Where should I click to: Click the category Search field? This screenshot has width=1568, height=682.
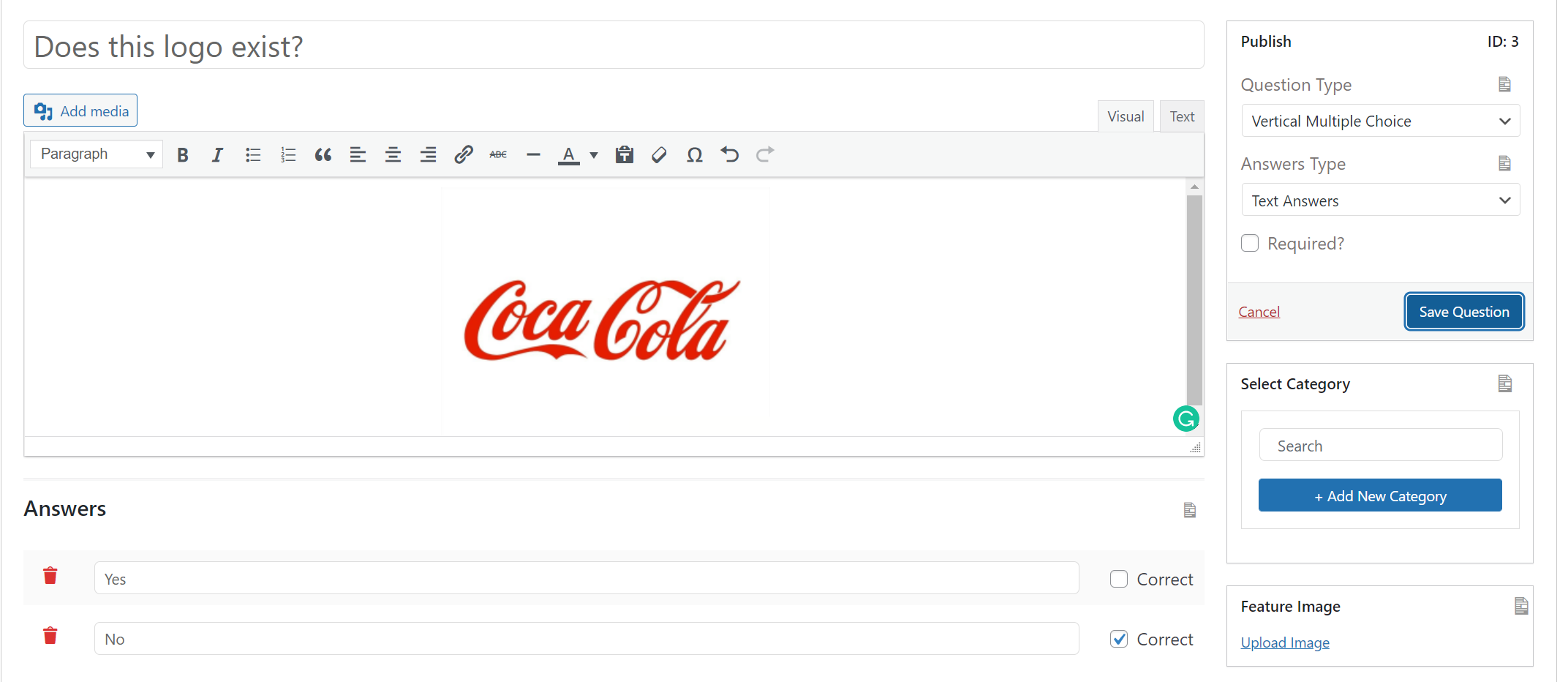click(1381, 445)
